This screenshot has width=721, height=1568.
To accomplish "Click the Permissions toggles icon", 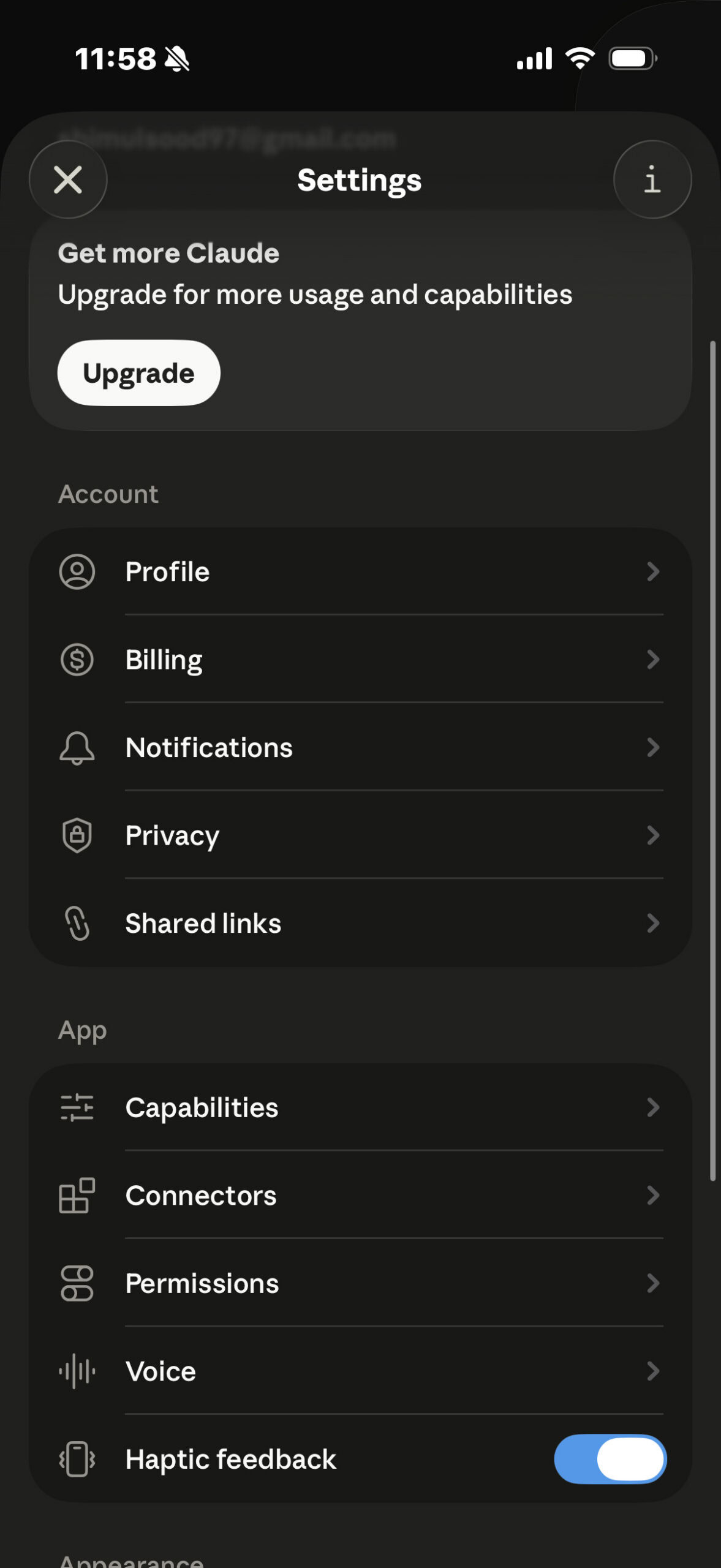I will (77, 1283).
